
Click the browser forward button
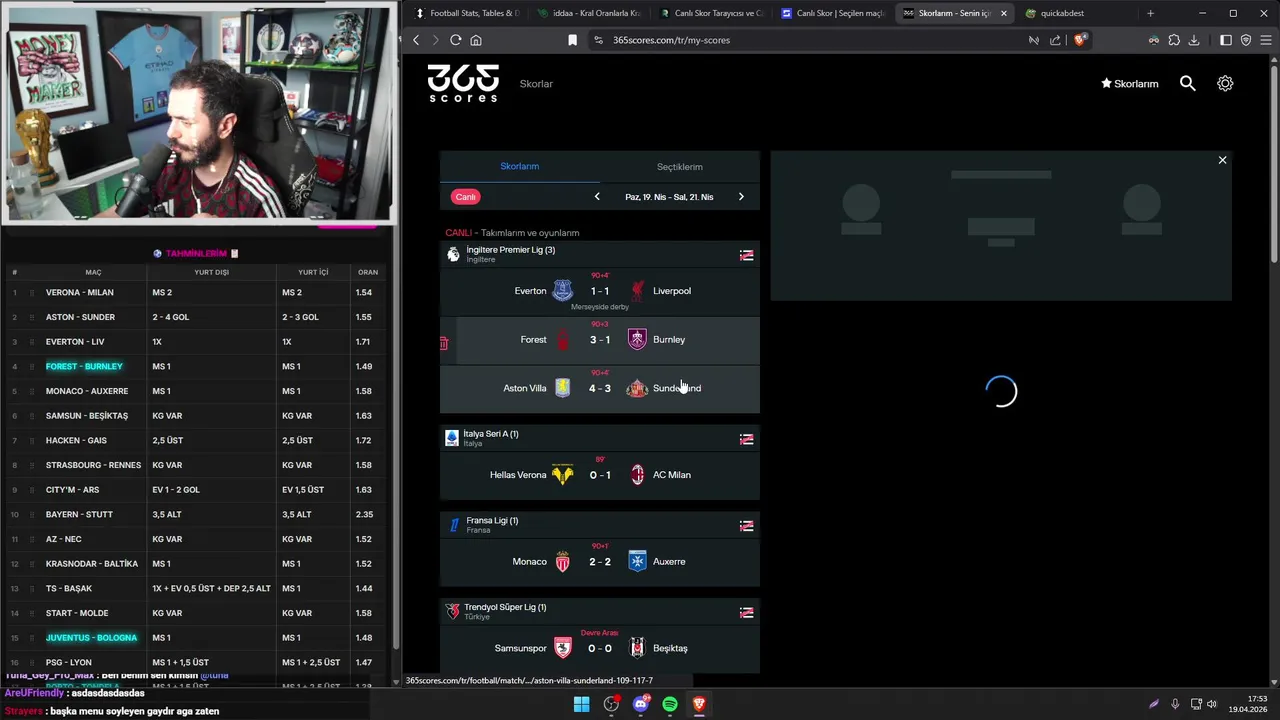(x=436, y=40)
